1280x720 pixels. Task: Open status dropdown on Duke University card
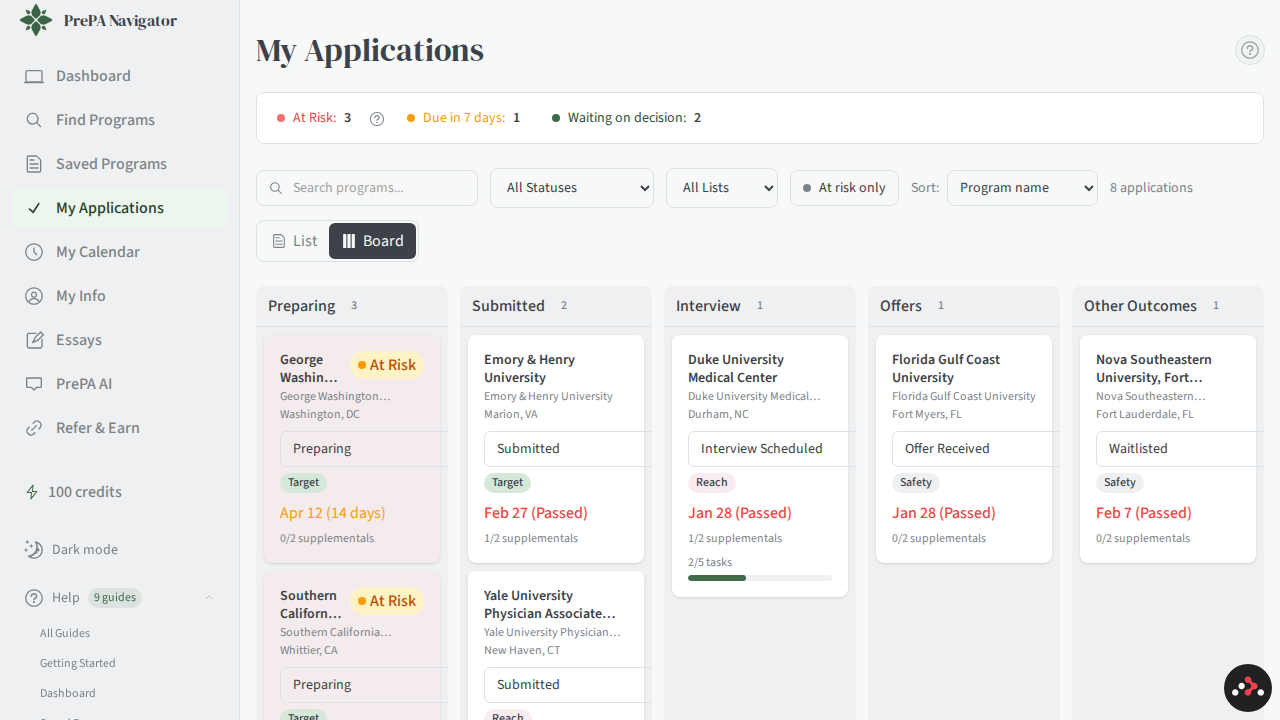(770, 449)
